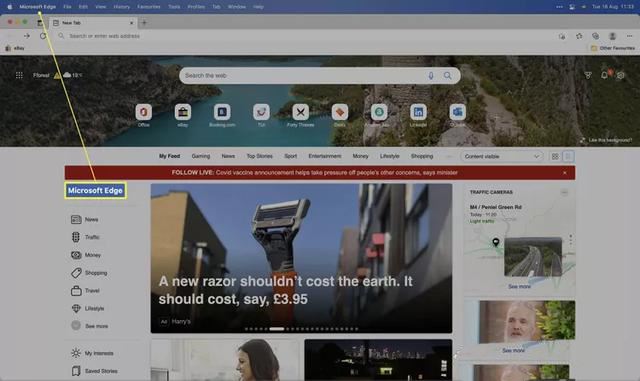Switch feed to list view

(x=568, y=156)
